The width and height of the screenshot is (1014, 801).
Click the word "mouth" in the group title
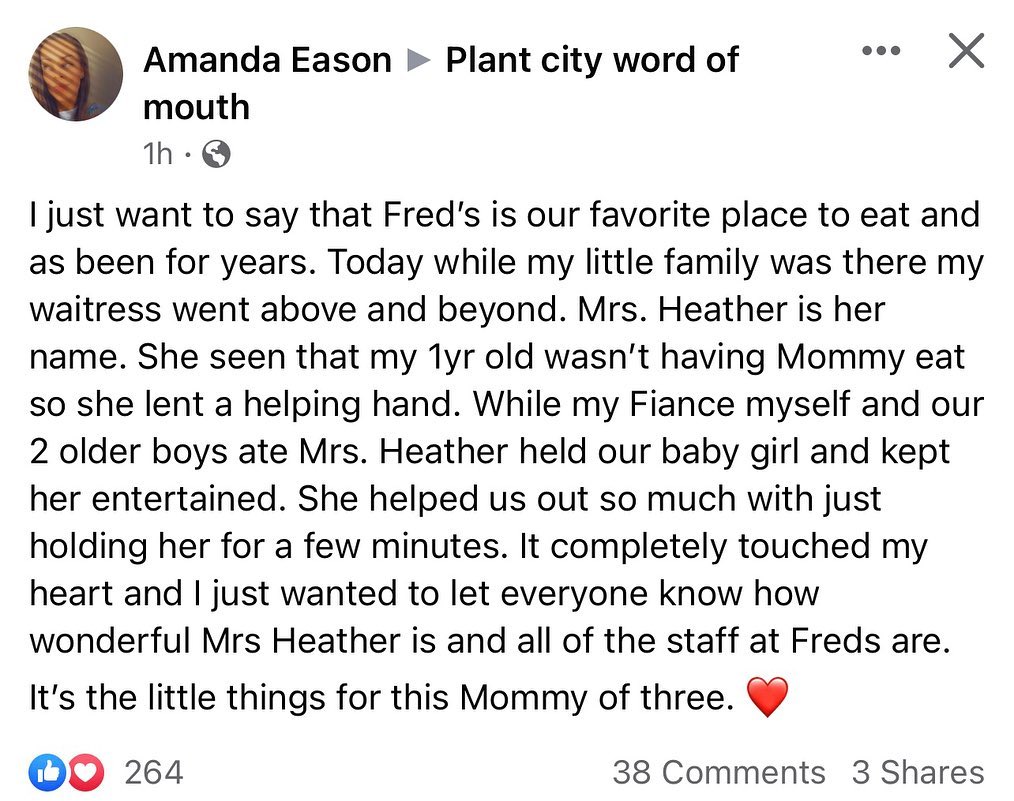196,106
